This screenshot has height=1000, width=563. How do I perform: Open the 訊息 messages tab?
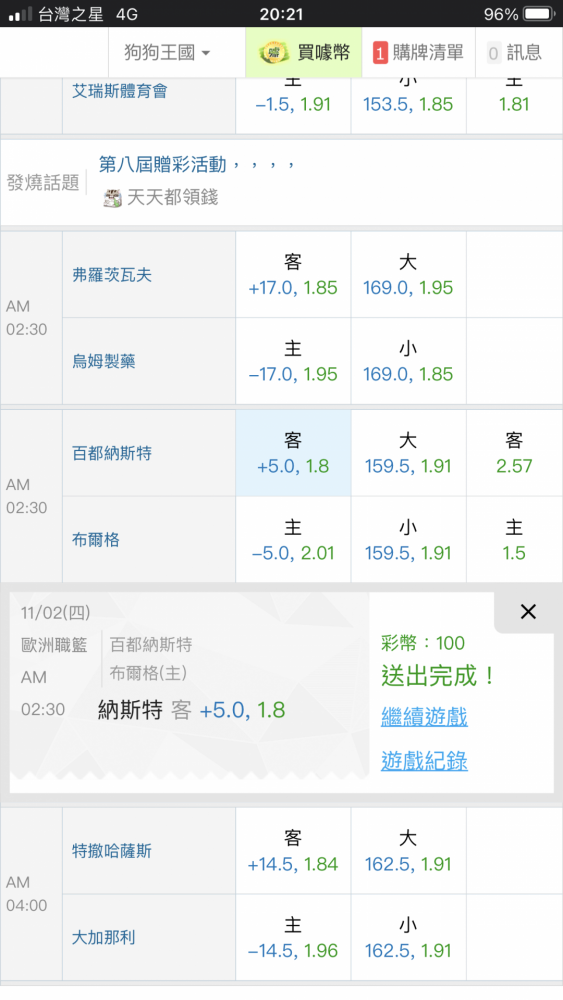514,52
